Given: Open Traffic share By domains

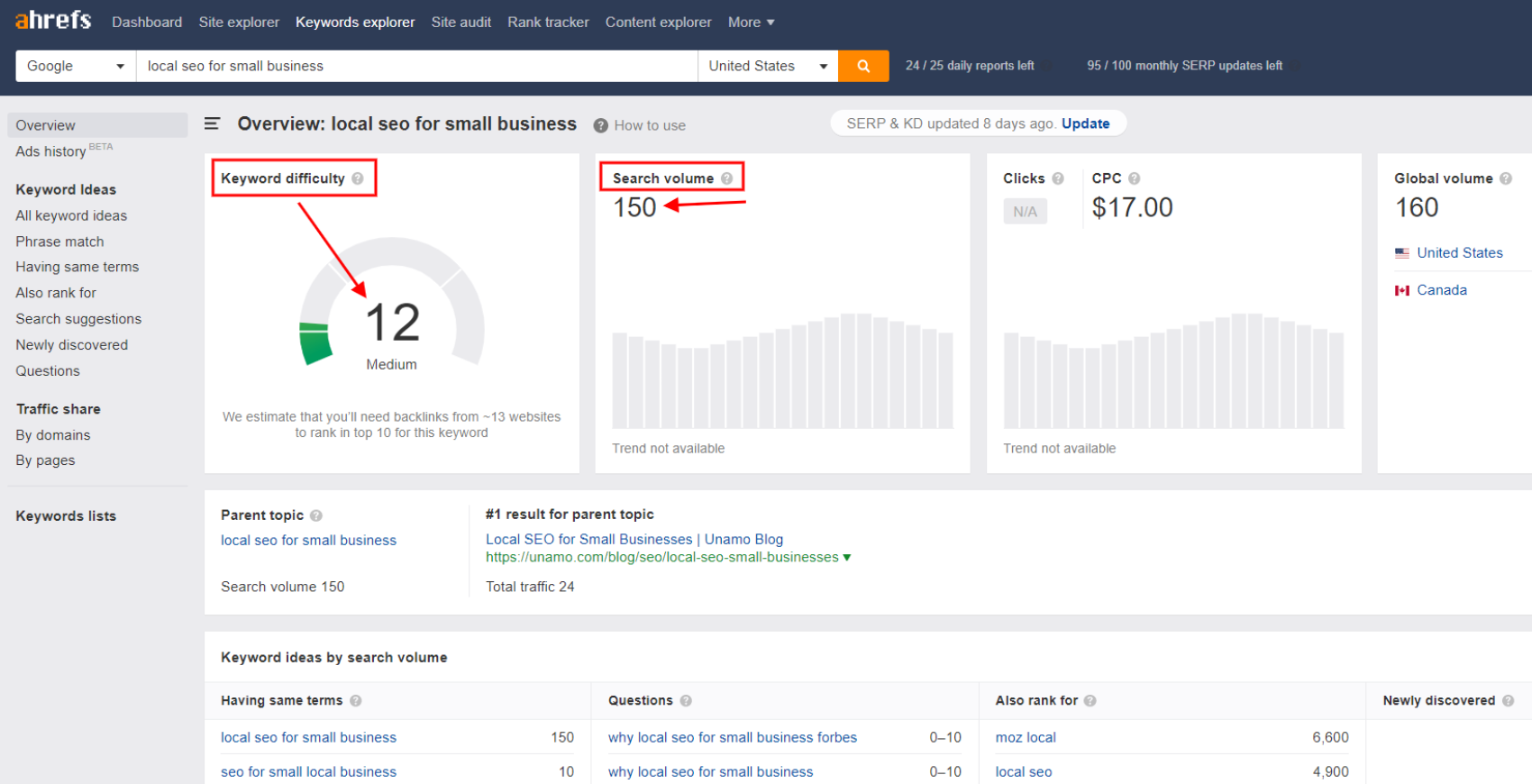Looking at the screenshot, I should [53, 435].
